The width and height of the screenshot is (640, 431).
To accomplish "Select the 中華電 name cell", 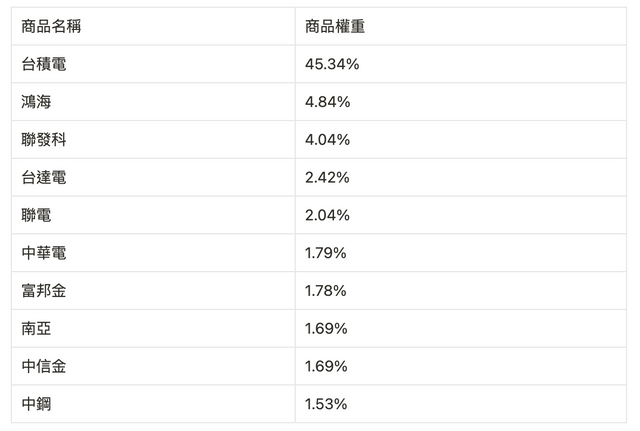I will (x=44, y=253).
